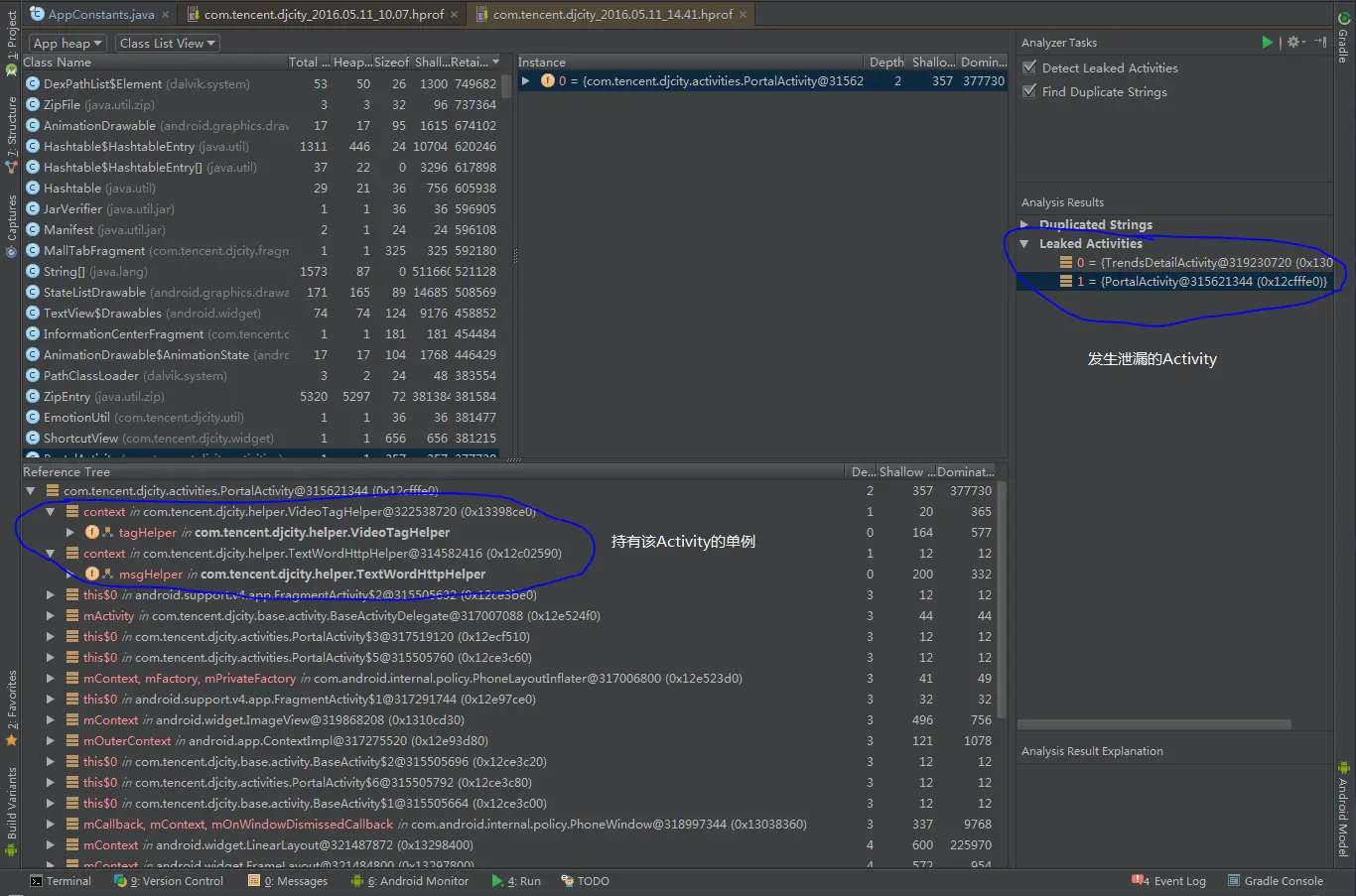Open the Structure tool window

click(11, 134)
